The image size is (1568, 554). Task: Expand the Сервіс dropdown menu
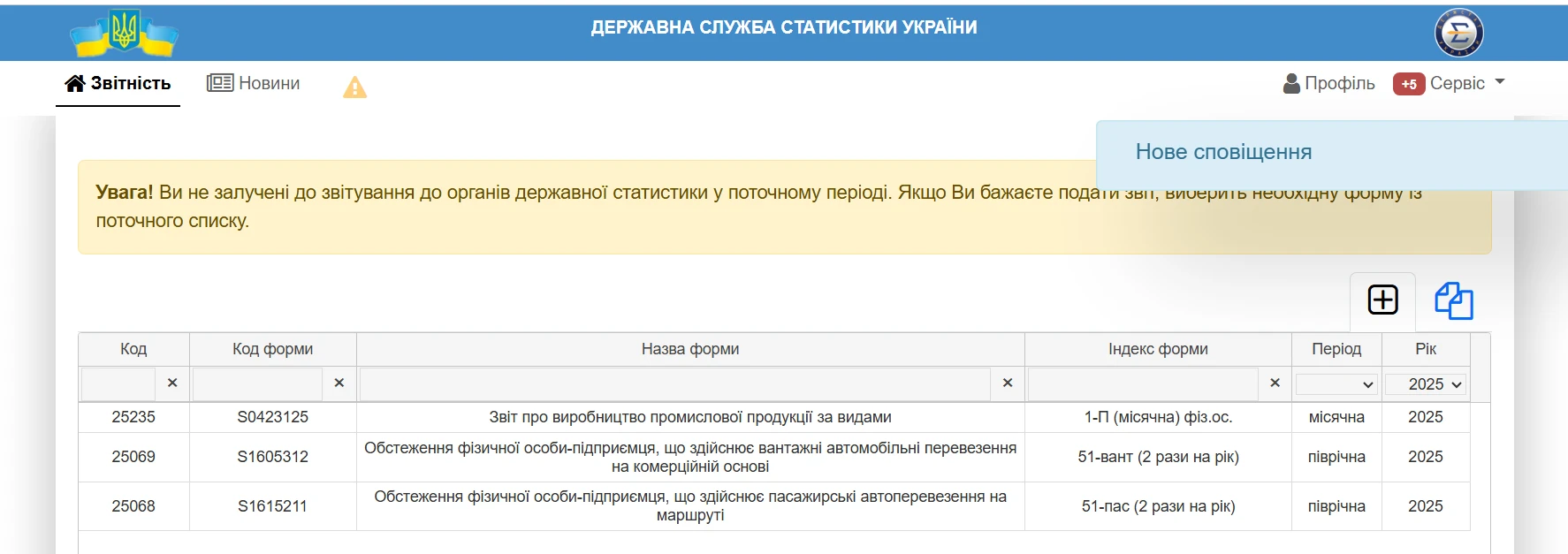coord(1467,83)
